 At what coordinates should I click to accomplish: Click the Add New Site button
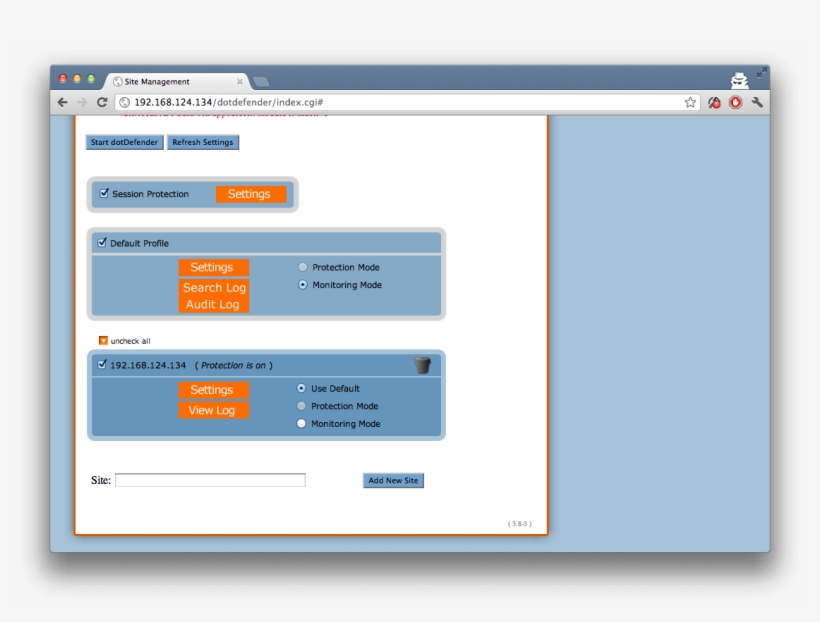pos(393,480)
